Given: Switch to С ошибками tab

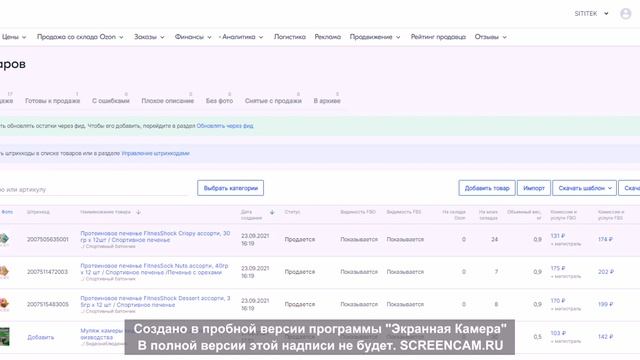Looking at the screenshot, I should [x=111, y=100].
